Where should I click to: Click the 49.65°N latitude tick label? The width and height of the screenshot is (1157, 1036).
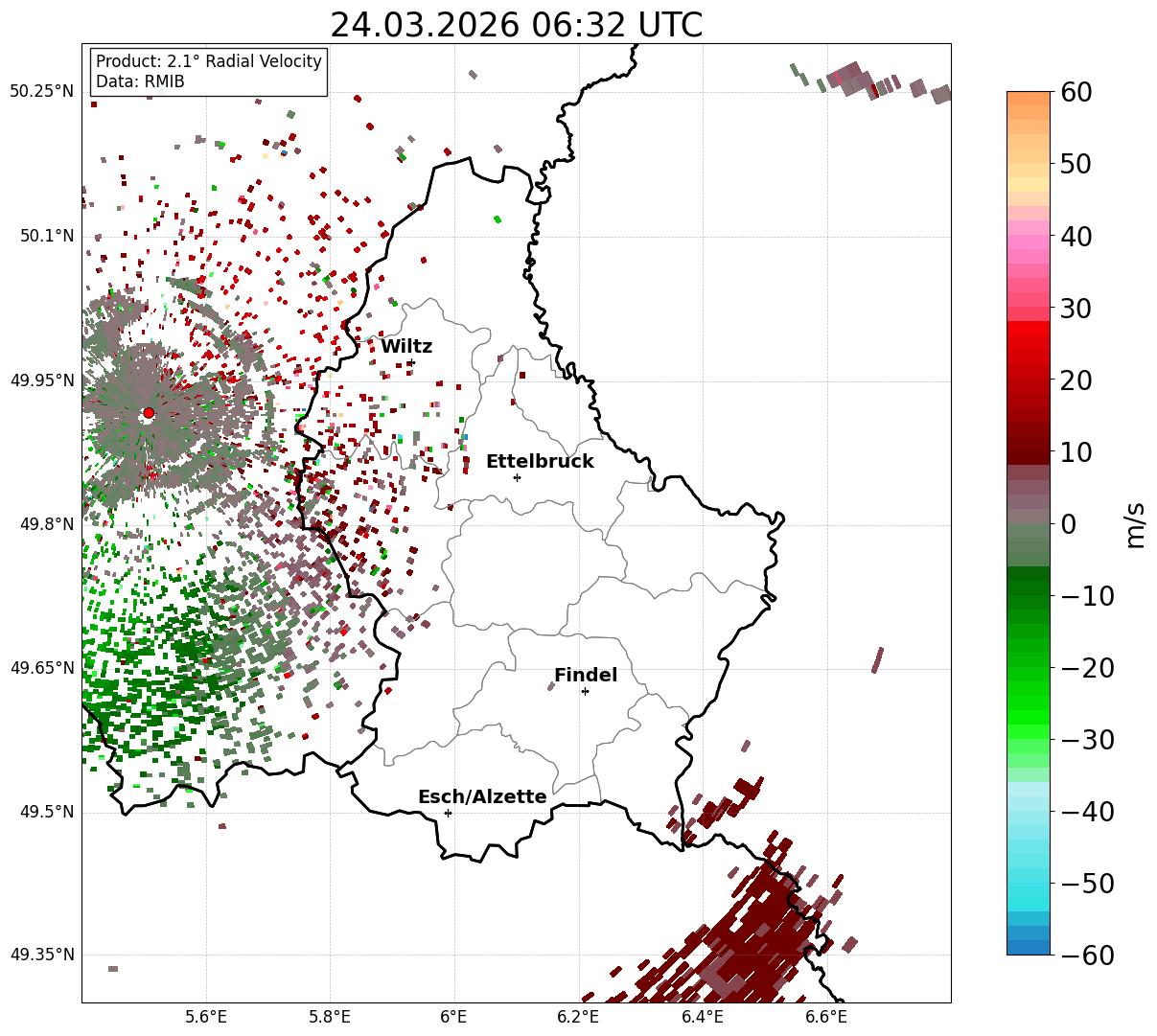[41, 668]
